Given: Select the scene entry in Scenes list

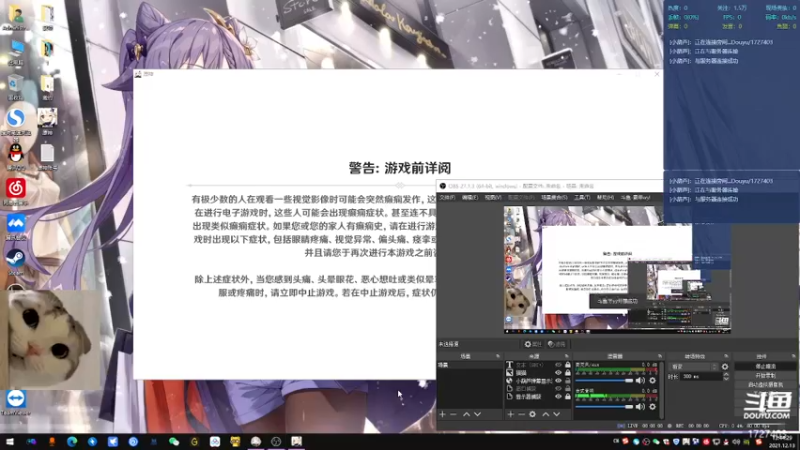Looking at the screenshot, I should click(470, 365).
